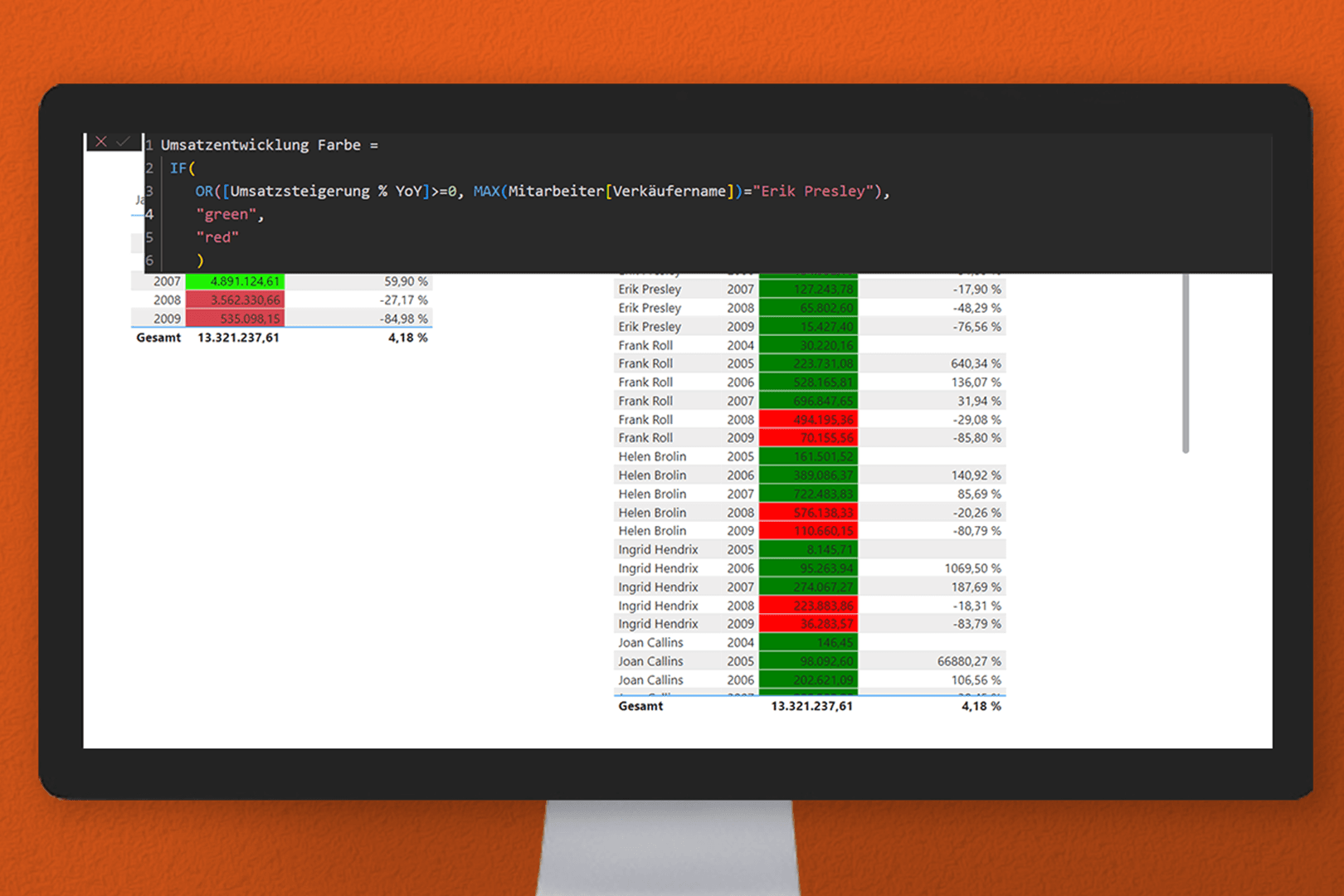Image resolution: width=1344 pixels, height=896 pixels.
Task: Click the Gesamt label in the left table
Action: point(158,338)
